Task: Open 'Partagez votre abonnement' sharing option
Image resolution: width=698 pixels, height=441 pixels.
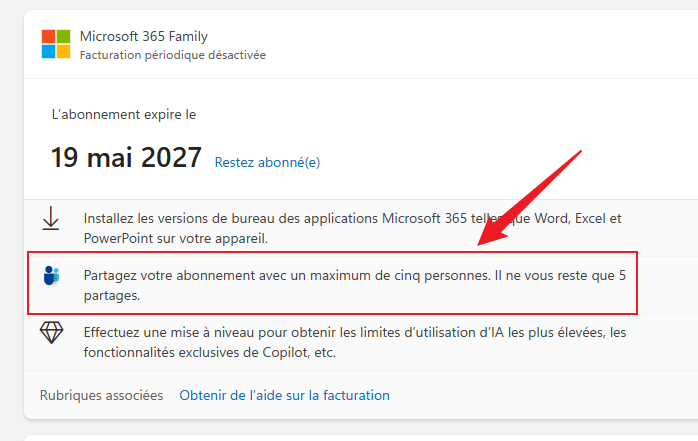Action: [355, 285]
